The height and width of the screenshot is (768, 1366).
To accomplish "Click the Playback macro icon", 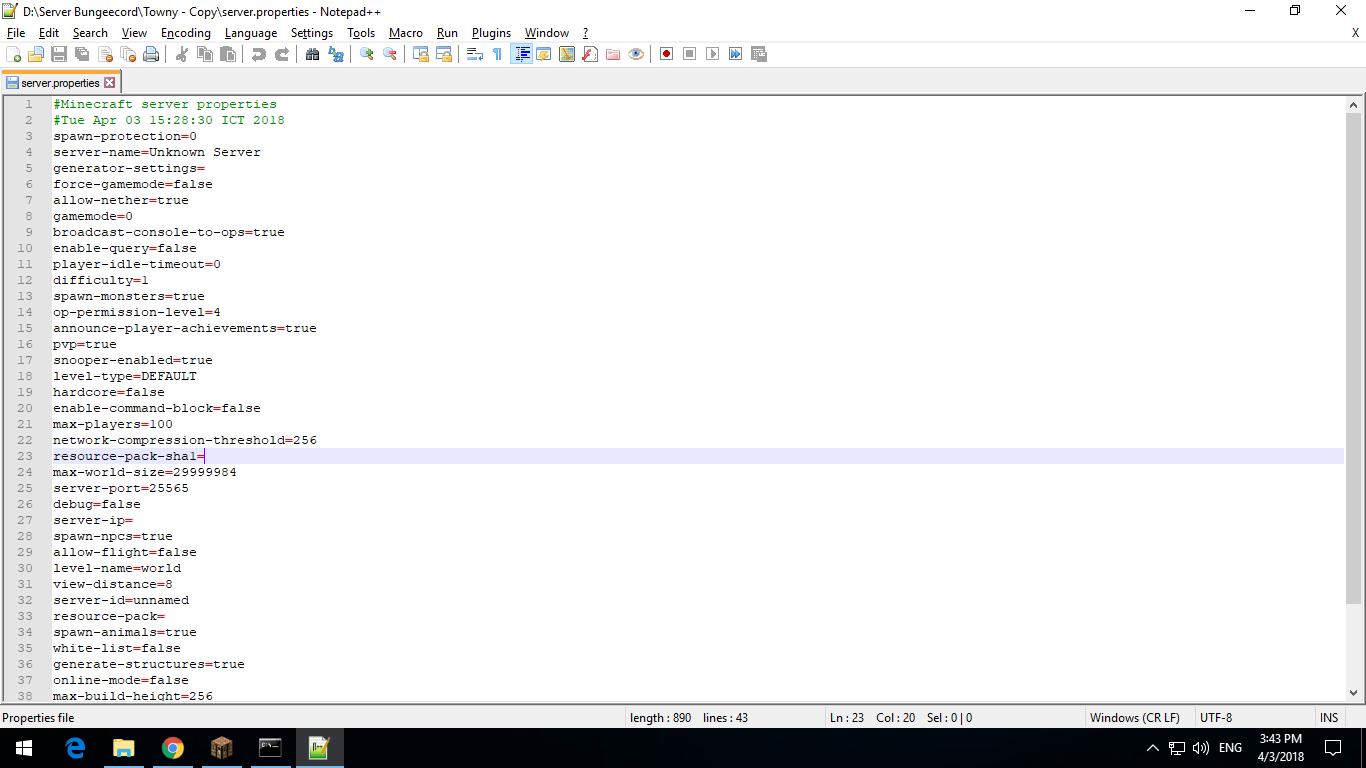I will point(713,54).
